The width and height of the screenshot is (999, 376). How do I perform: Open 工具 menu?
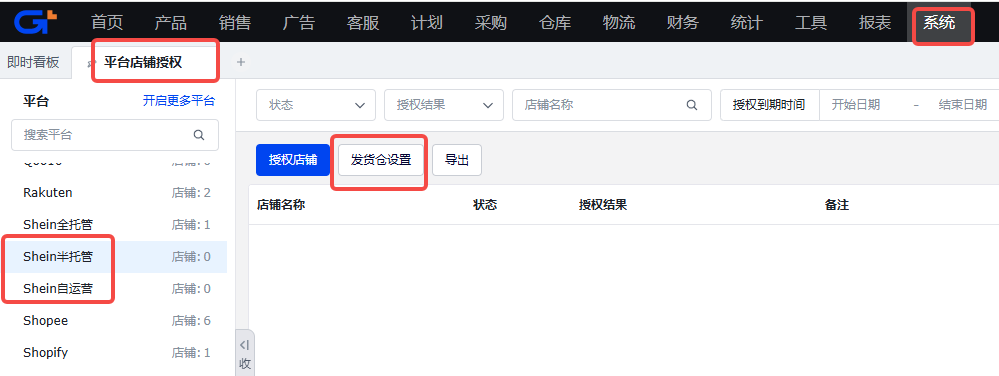coord(811,23)
